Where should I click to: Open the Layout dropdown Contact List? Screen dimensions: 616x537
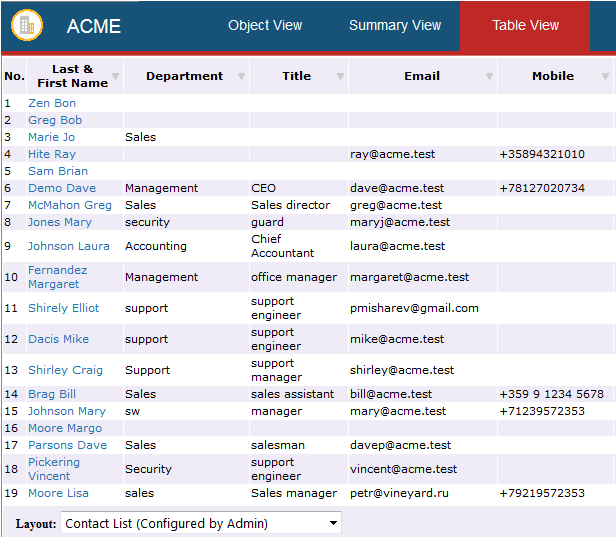(x=201, y=523)
